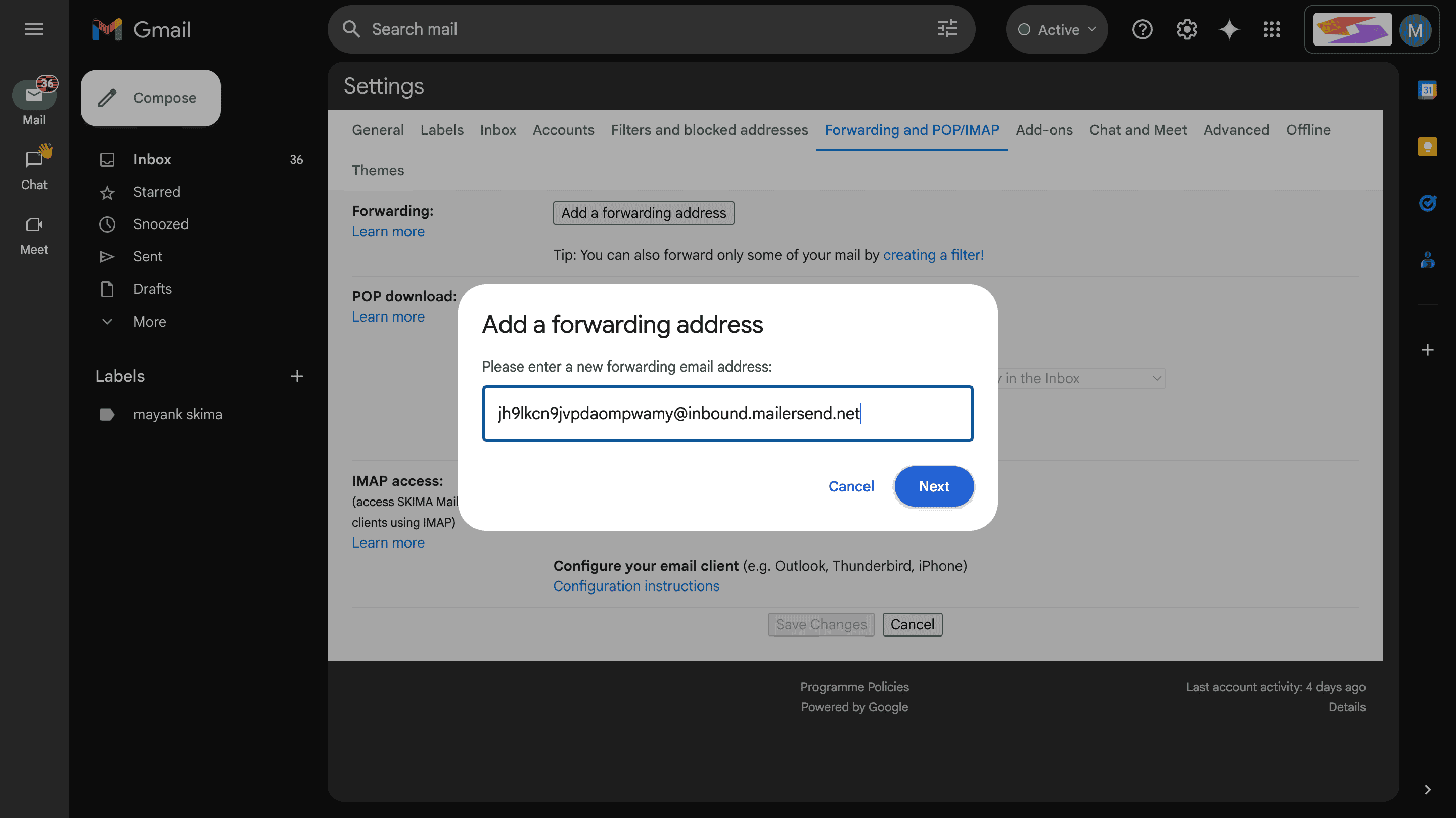Open the Inbox folder

tap(201, 159)
